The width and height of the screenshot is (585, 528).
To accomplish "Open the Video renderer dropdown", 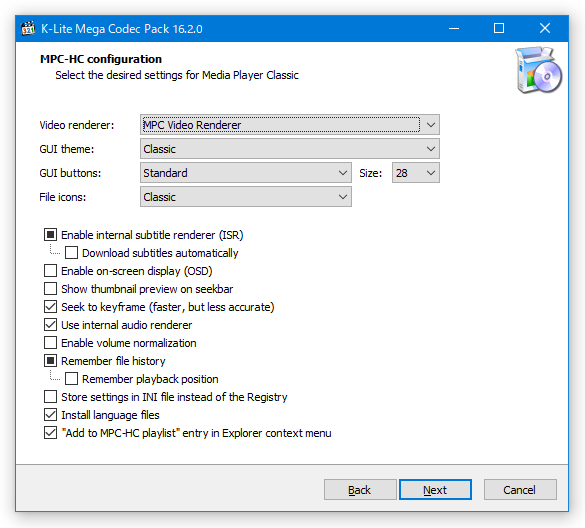I will [x=290, y=125].
